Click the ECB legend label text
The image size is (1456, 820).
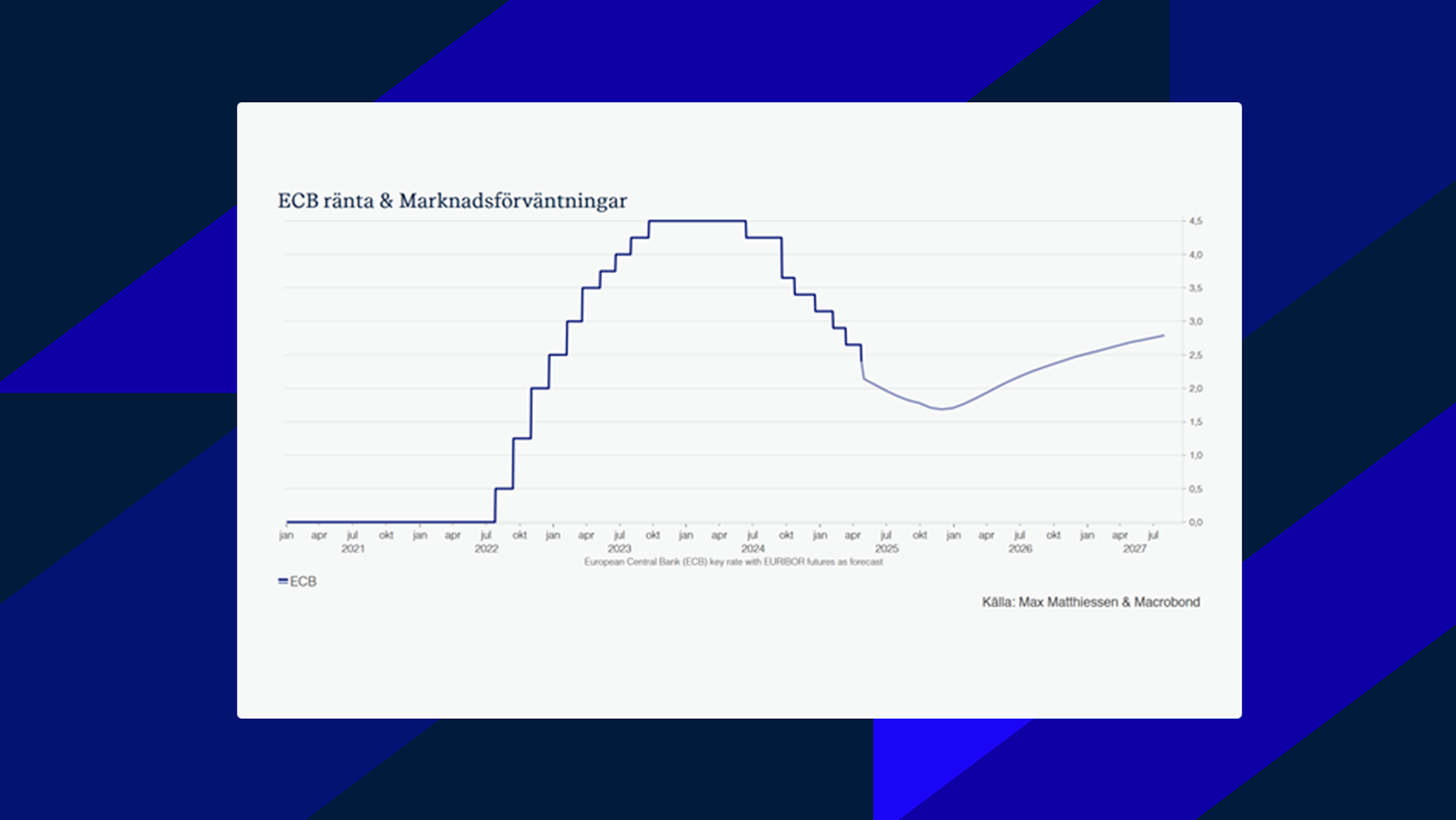click(303, 581)
